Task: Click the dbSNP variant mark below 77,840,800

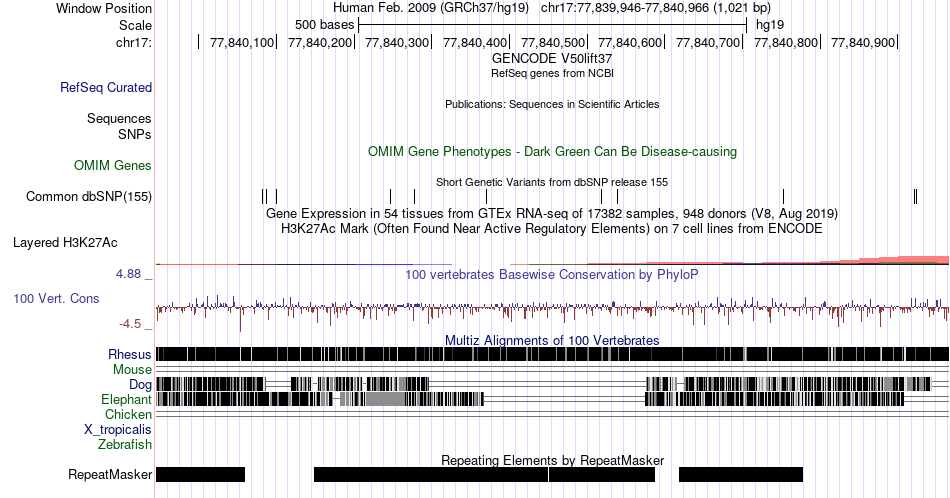Action: [783, 196]
